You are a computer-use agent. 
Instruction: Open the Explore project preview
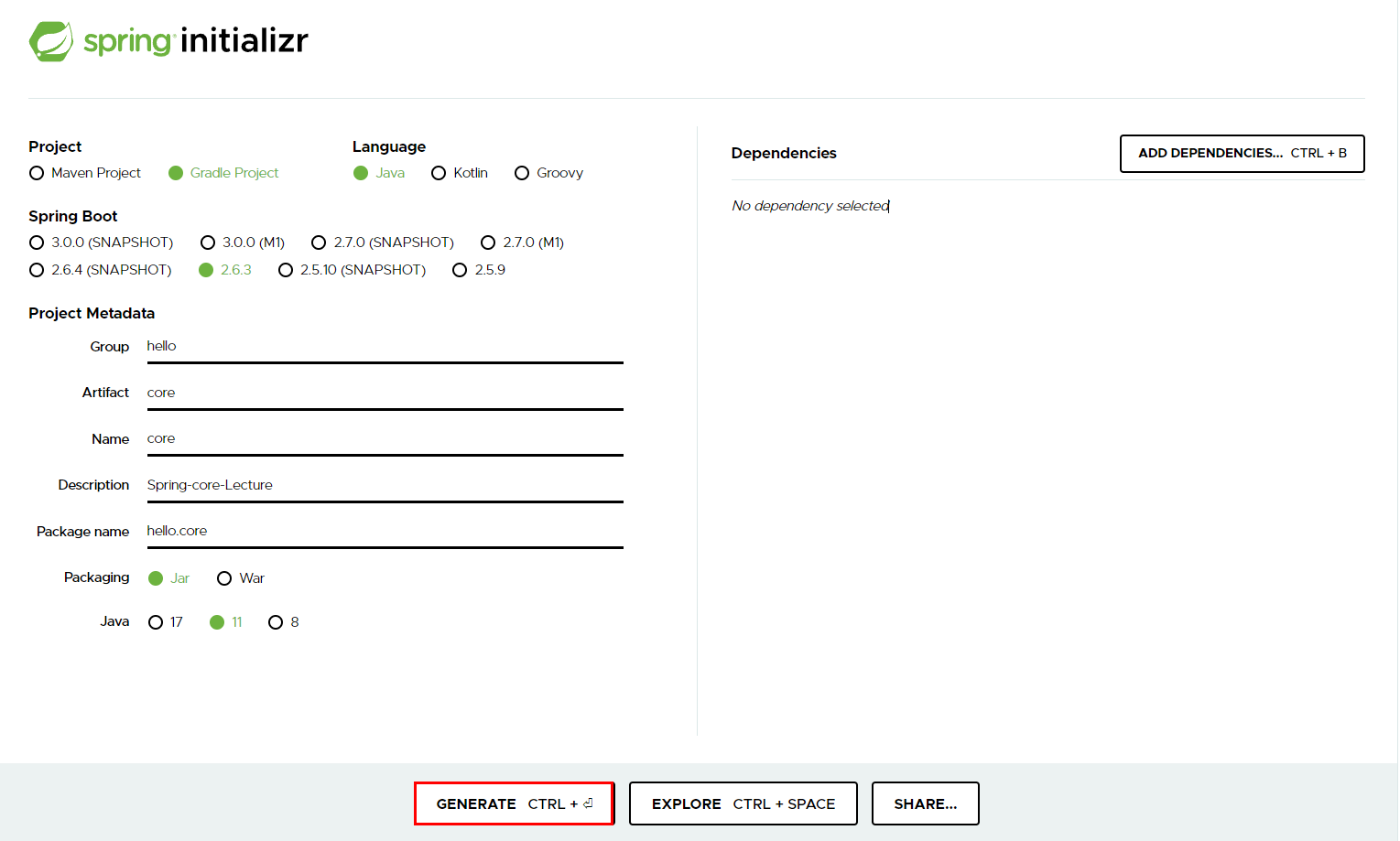tap(743, 803)
